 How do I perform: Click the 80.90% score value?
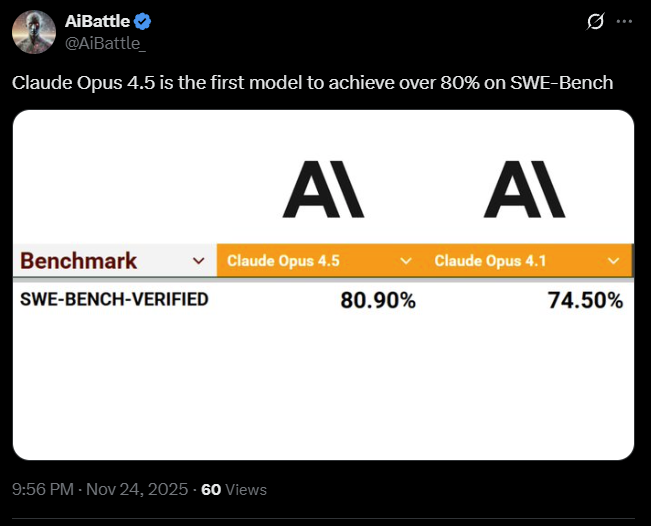pos(378,300)
